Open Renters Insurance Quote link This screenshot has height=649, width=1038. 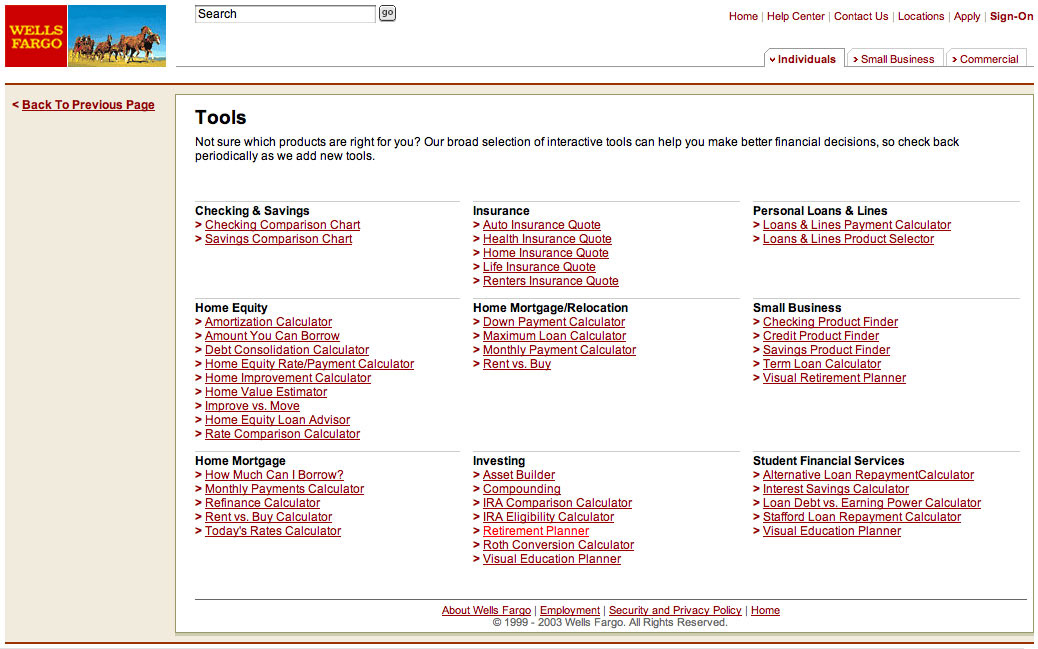[551, 281]
